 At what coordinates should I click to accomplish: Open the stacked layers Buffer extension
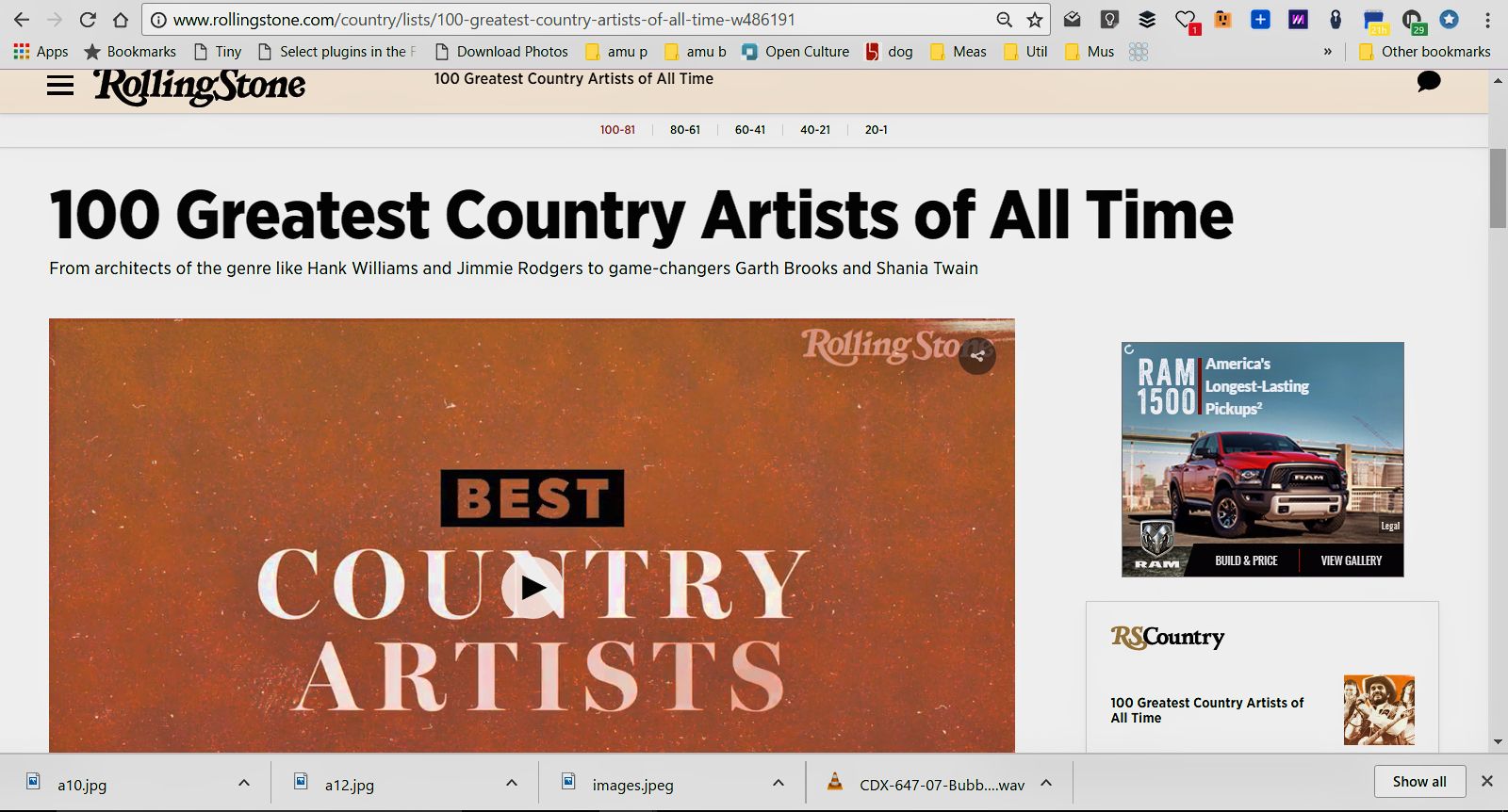coord(1147,19)
